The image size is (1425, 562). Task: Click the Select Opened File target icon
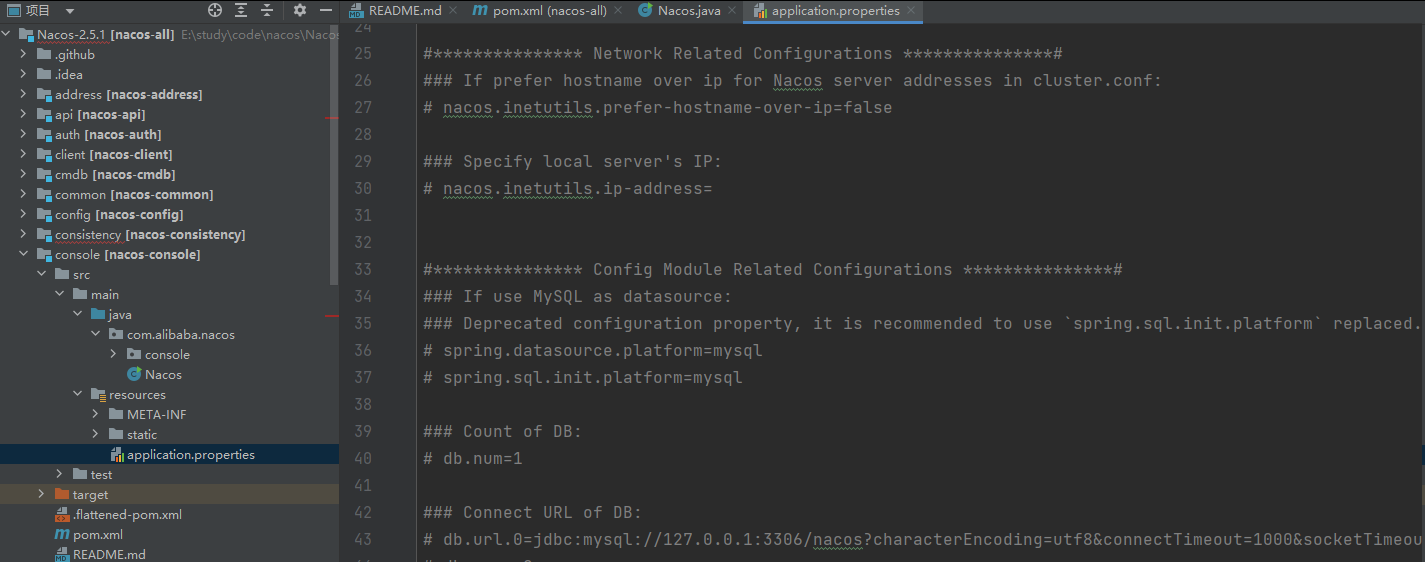pyautogui.click(x=215, y=11)
